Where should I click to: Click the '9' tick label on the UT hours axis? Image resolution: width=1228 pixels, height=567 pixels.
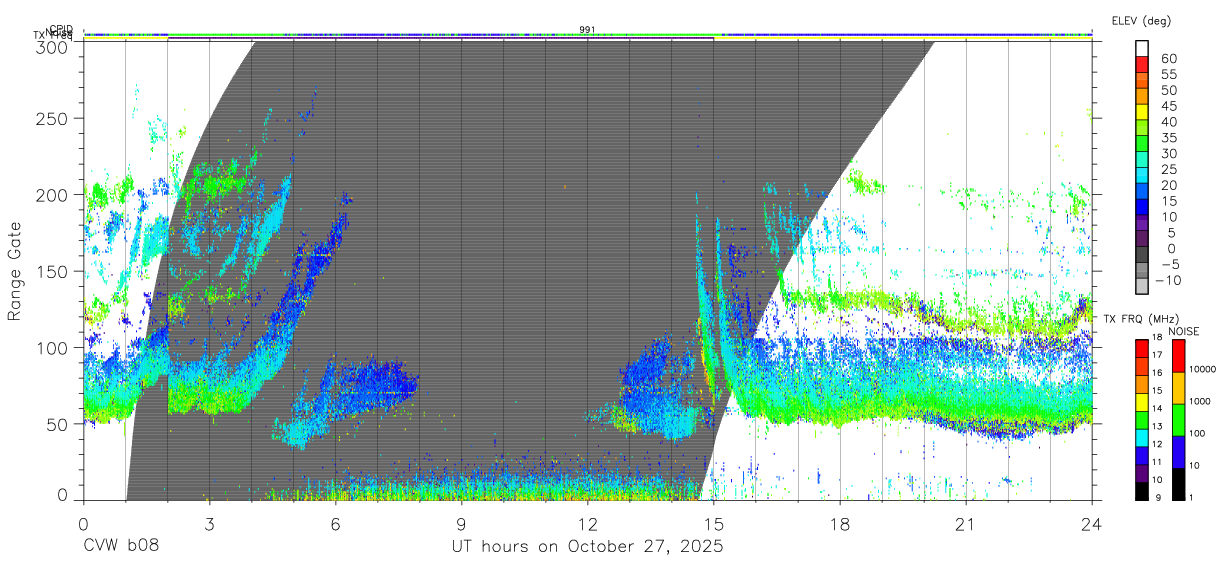click(461, 524)
